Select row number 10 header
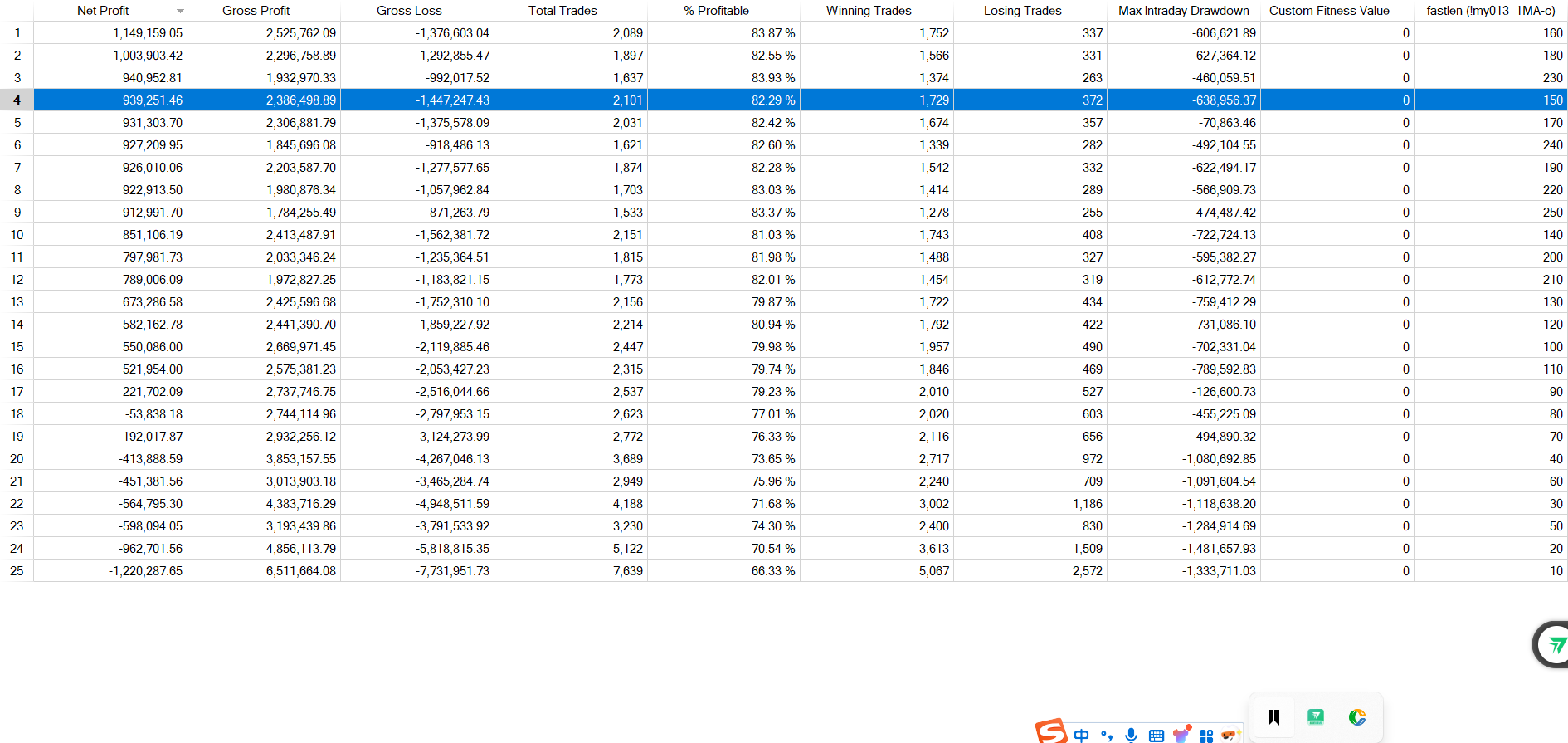 pyautogui.click(x=17, y=235)
